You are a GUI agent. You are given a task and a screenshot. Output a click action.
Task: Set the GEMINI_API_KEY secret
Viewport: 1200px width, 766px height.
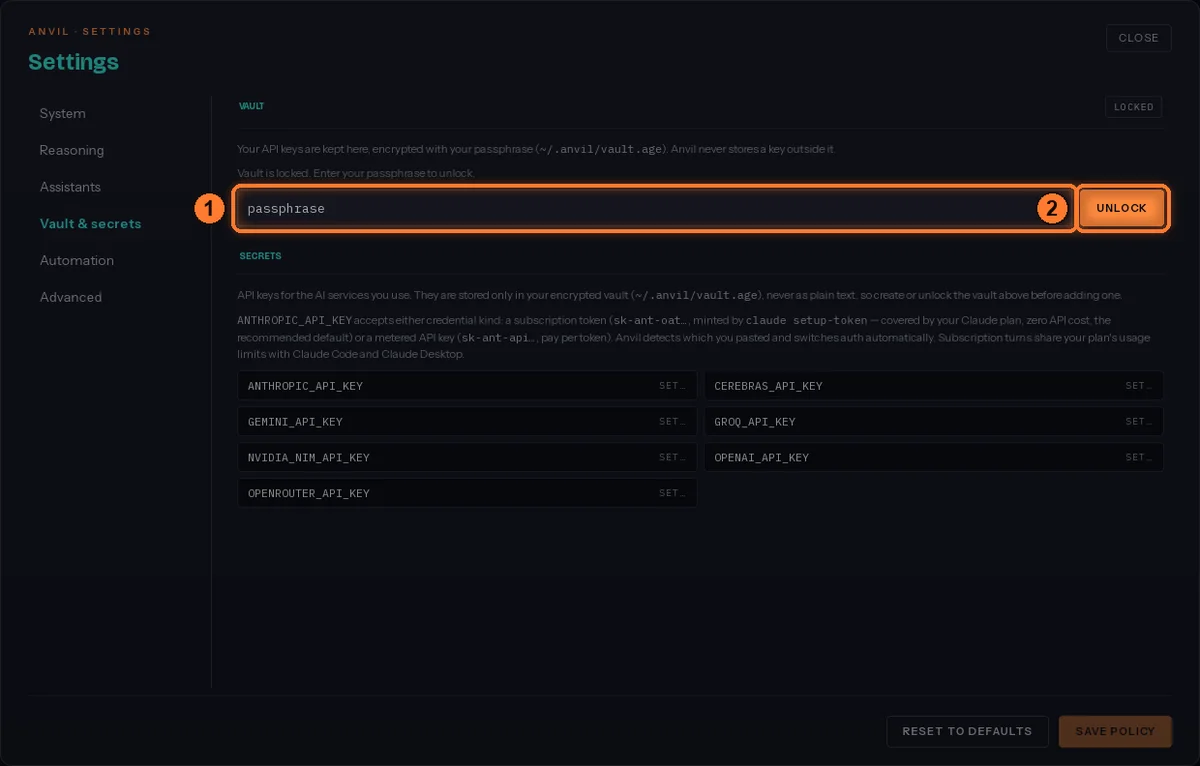[674, 422]
